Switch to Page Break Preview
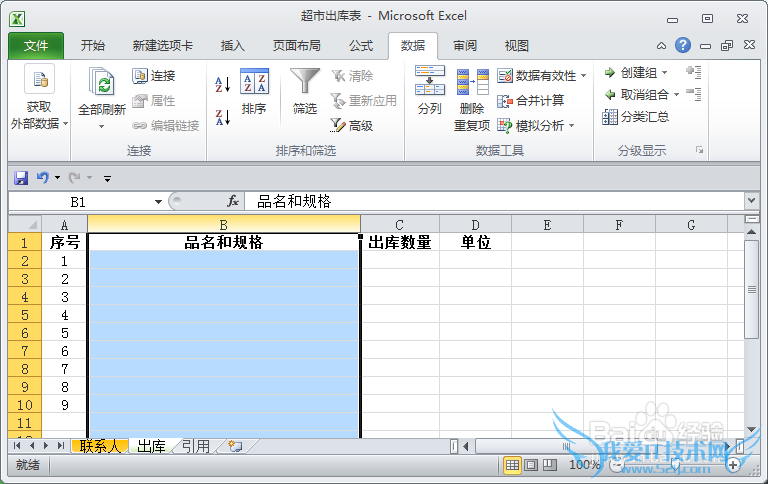Screen dimensions: 768x484 click(x=550, y=465)
